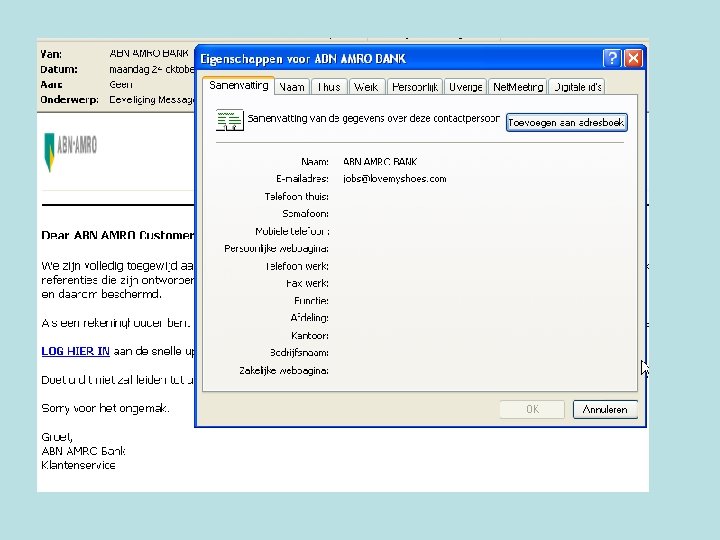
Task: Click the contact summary card icon
Action: tap(230, 120)
